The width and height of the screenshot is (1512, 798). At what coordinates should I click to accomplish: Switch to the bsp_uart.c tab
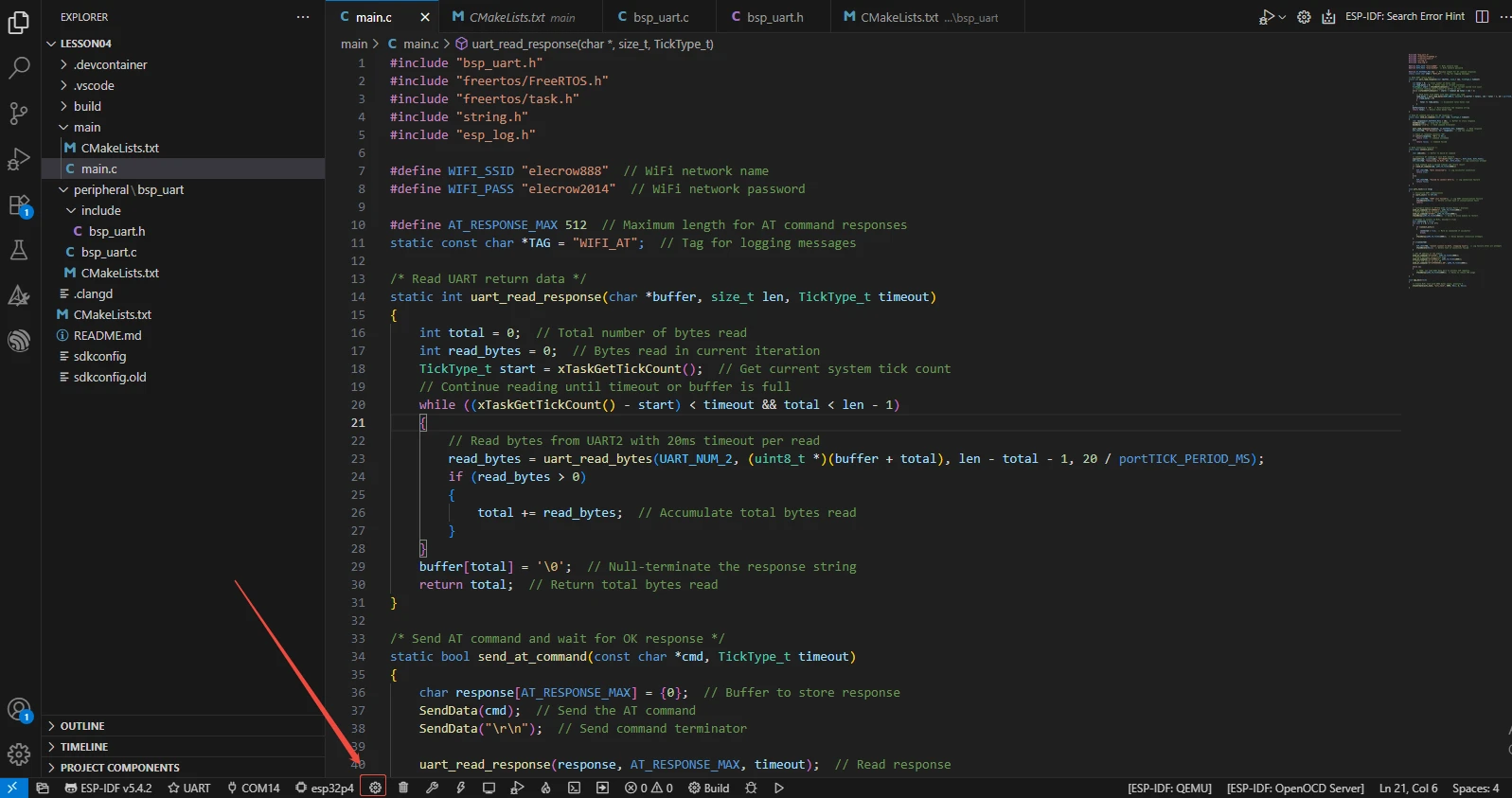pyautogui.click(x=660, y=17)
